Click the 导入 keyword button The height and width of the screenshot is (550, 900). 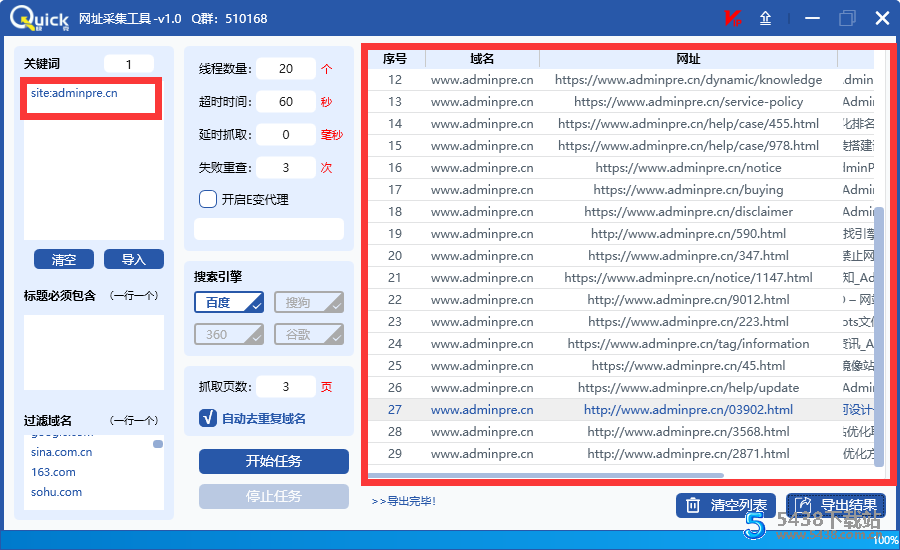point(134,259)
